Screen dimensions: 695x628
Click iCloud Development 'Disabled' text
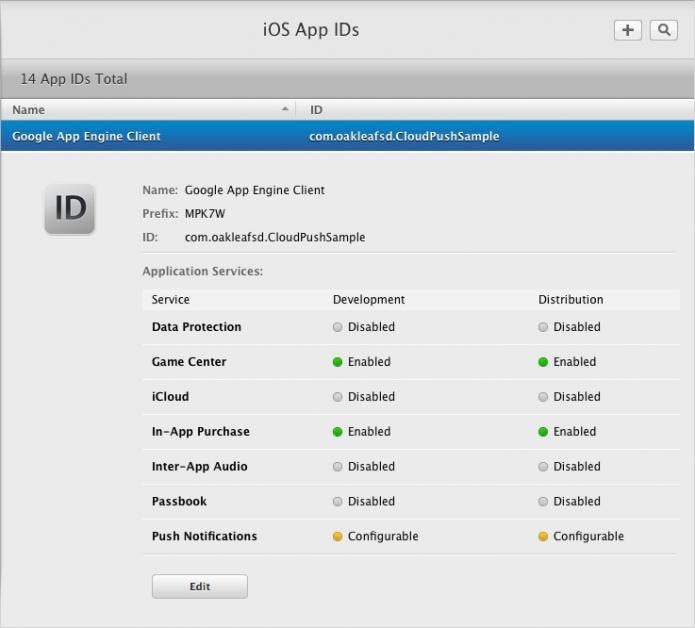click(371, 397)
